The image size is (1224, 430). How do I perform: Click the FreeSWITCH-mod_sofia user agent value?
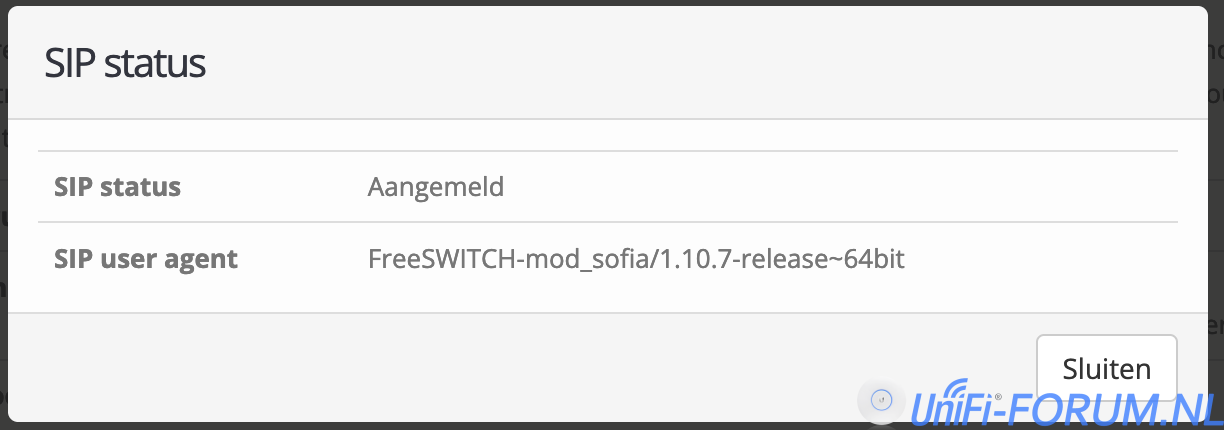tap(636, 260)
